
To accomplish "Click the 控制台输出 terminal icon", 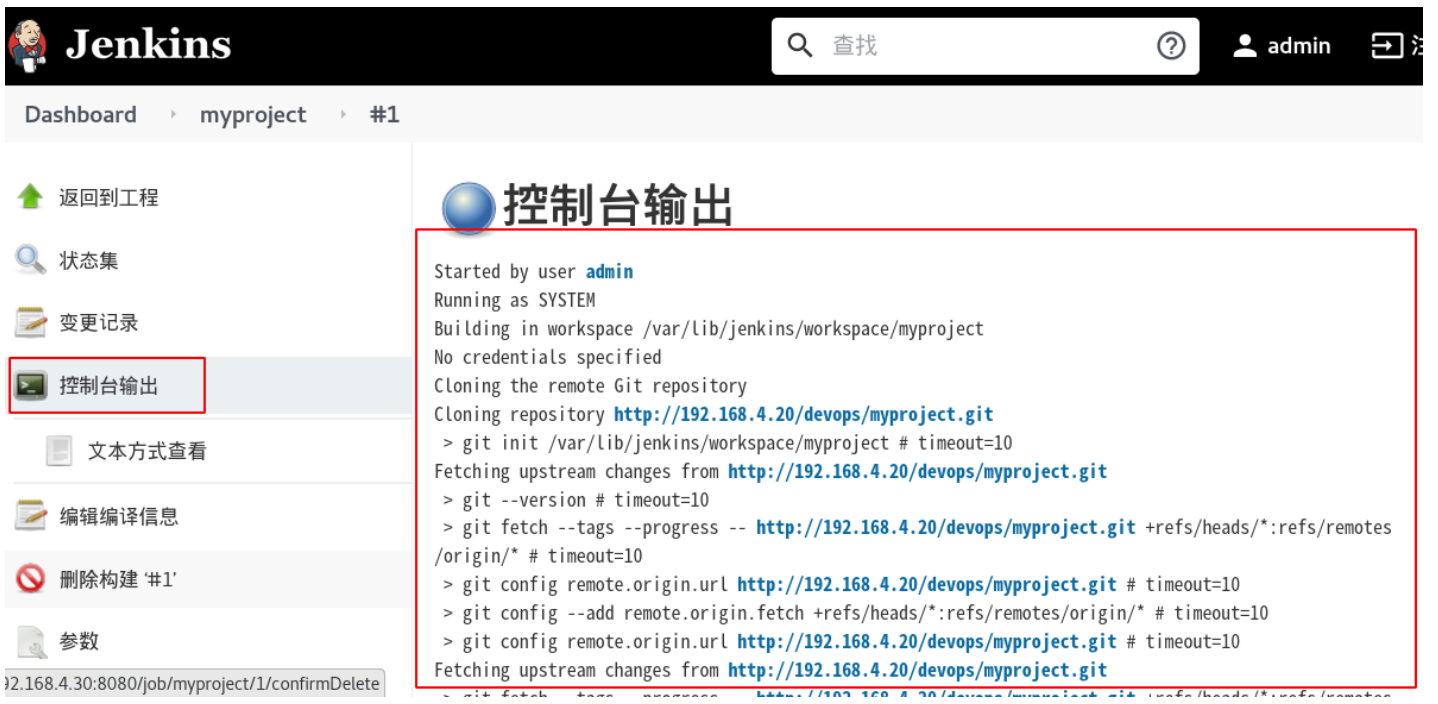I will [x=32, y=386].
